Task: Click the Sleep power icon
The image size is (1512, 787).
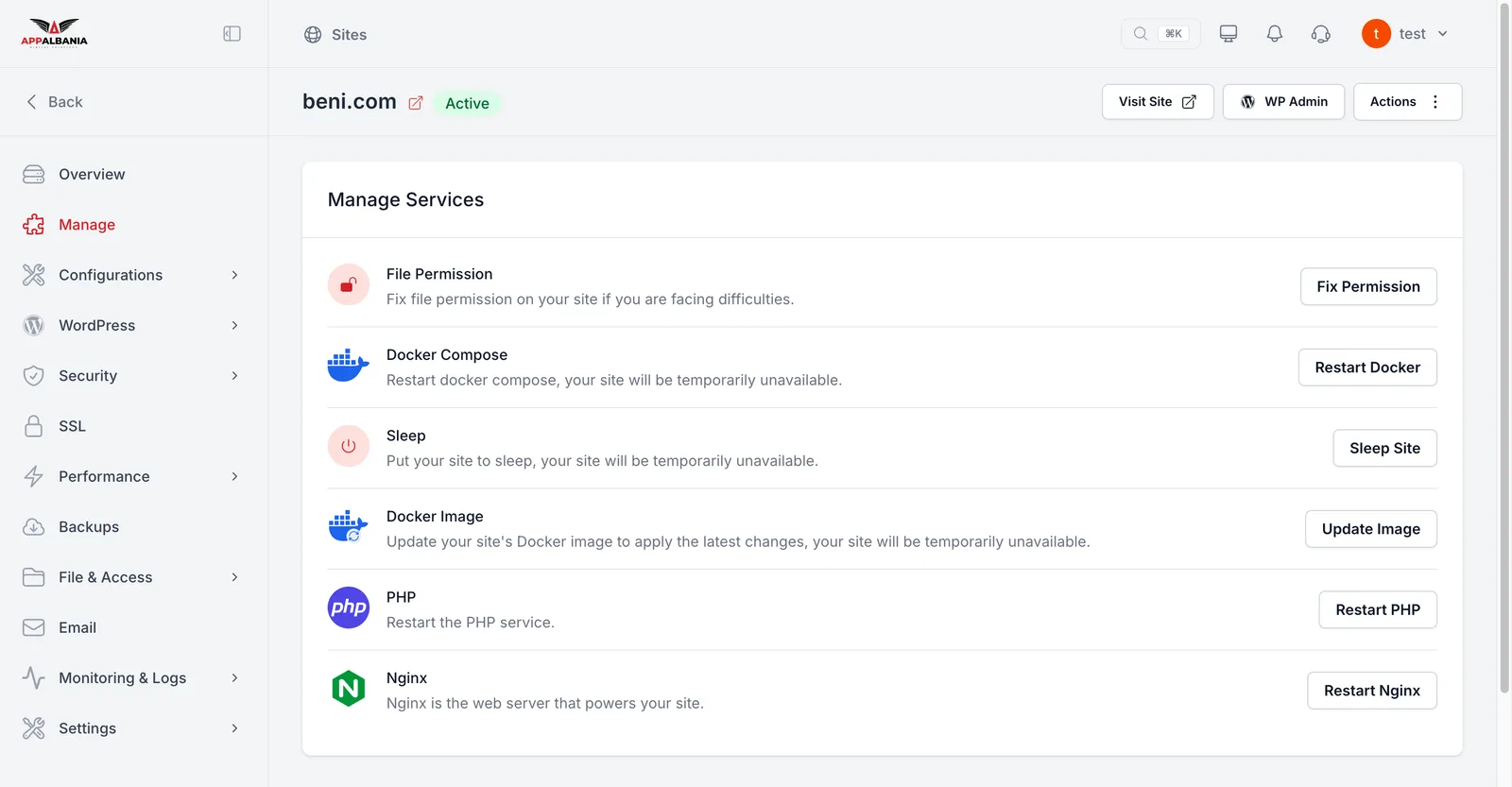Action: (x=349, y=446)
